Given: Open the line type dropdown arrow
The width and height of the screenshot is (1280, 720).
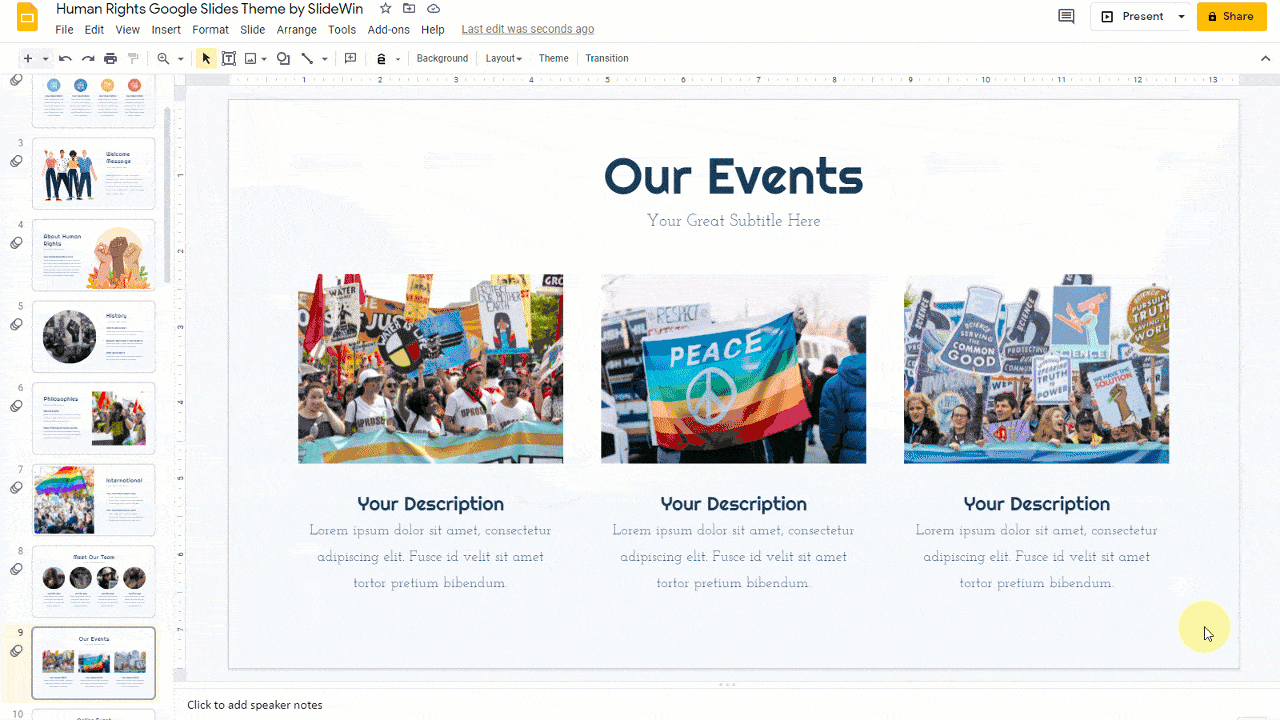Looking at the screenshot, I should pos(325,59).
